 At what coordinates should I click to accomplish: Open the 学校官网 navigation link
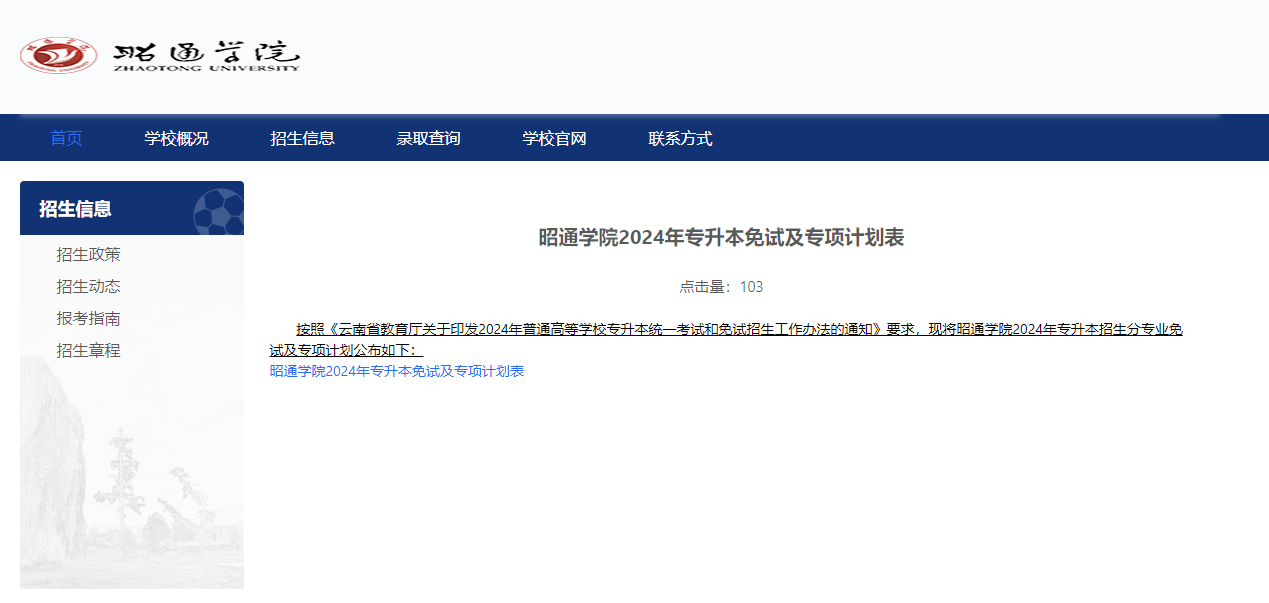click(x=554, y=138)
